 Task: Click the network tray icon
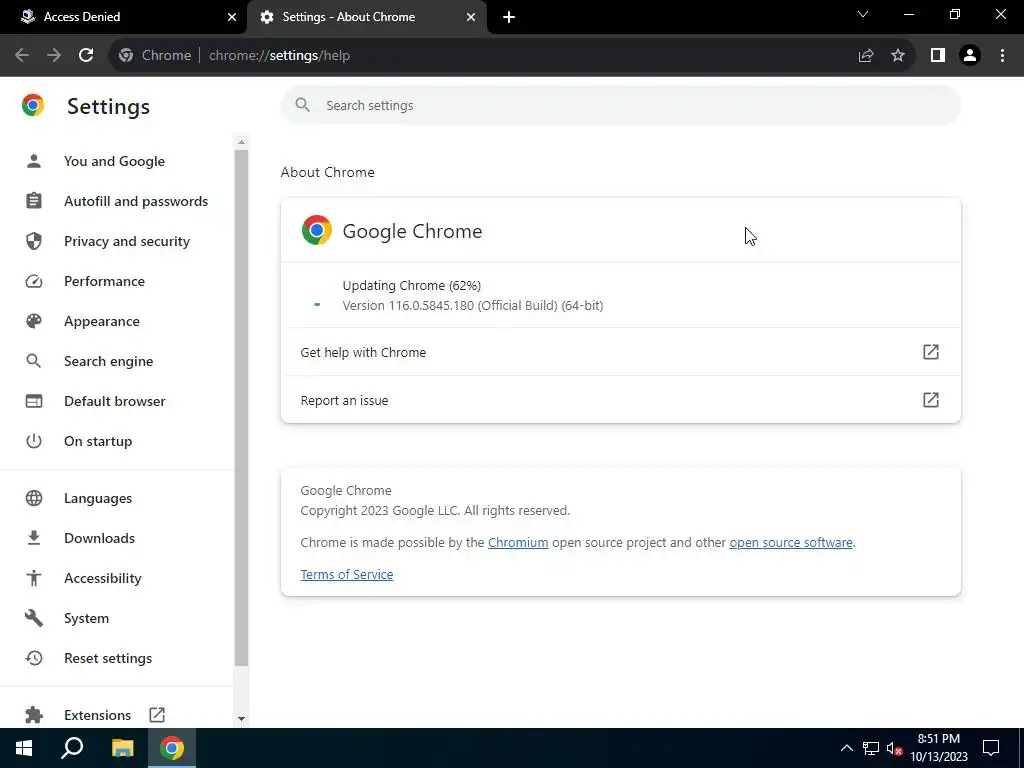871,748
